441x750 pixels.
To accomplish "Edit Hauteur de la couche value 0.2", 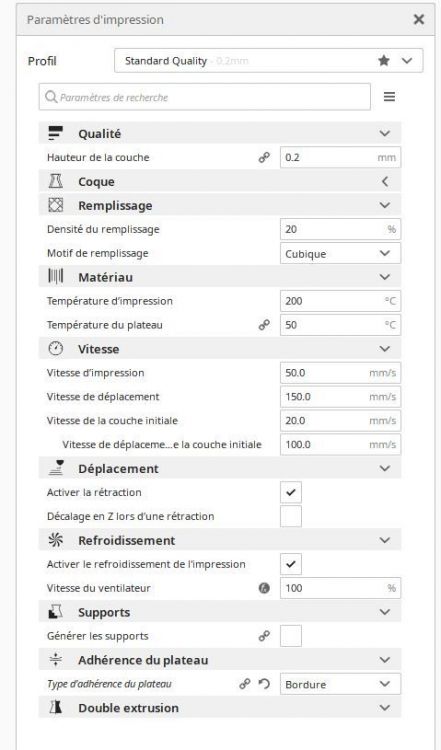I will click(340, 157).
